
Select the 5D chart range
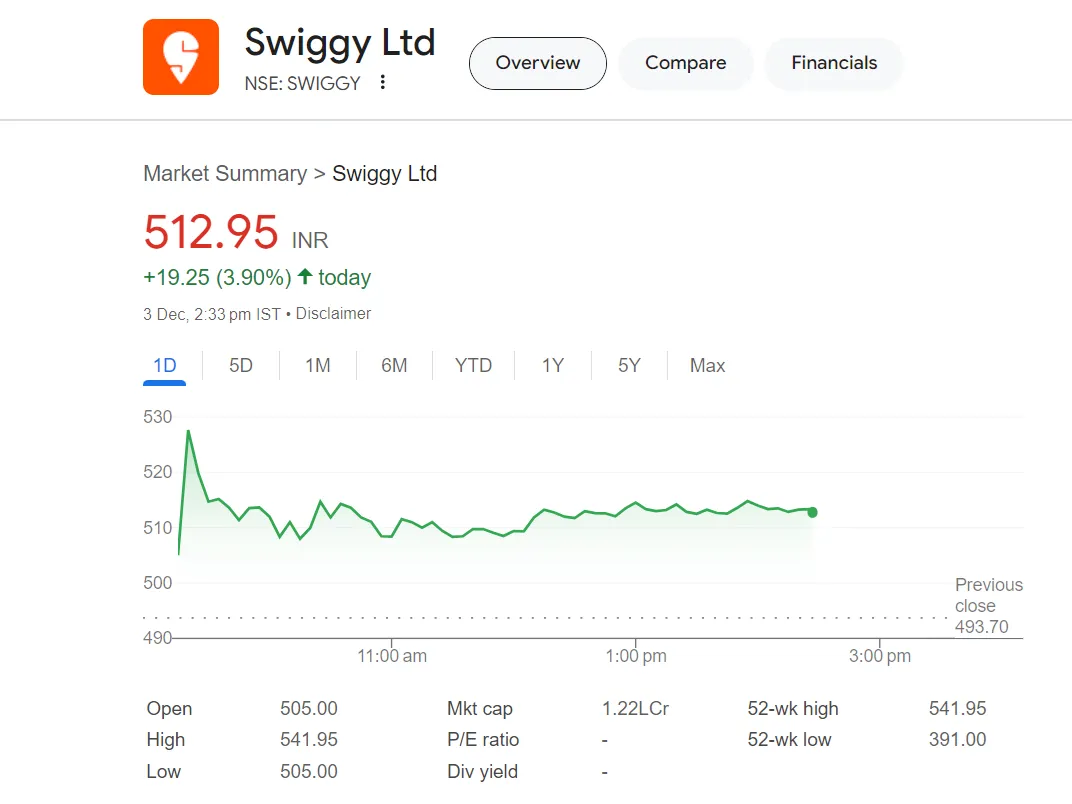click(x=241, y=366)
